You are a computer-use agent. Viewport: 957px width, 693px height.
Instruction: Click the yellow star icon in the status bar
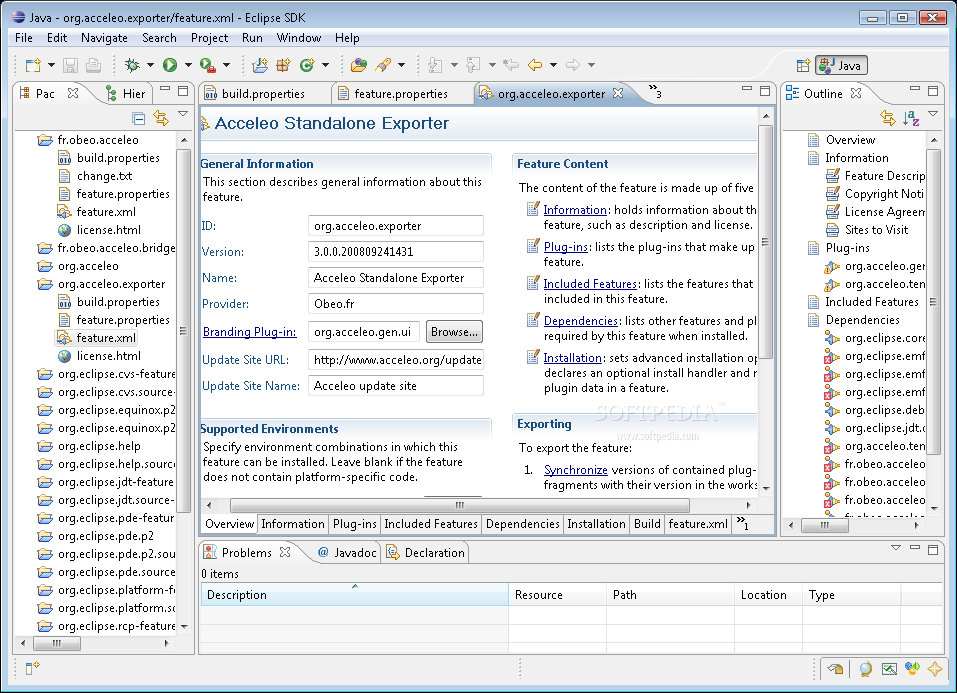(934, 669)
